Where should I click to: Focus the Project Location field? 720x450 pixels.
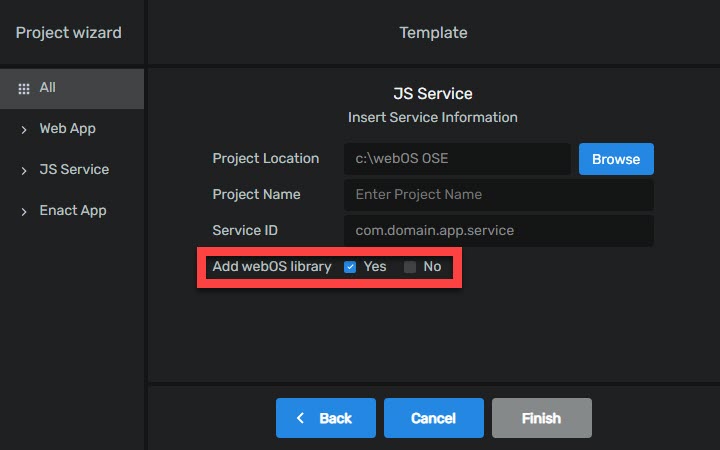coord(457,158)
